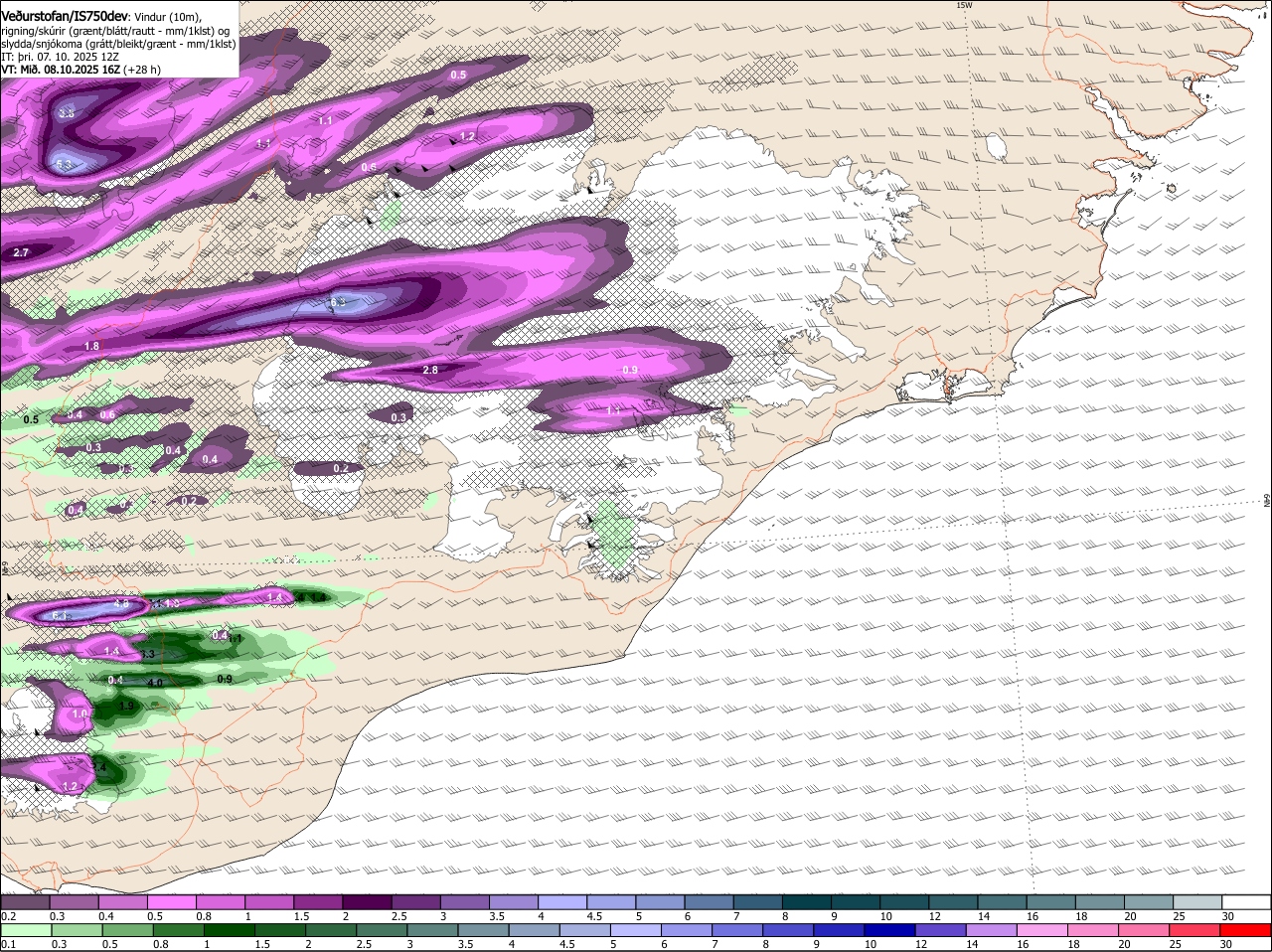Select top-row legend swatch between 0.2 and 0.3
Image resolution: width=1272 pixels, height=952 pixels.
tap(25, 901)
